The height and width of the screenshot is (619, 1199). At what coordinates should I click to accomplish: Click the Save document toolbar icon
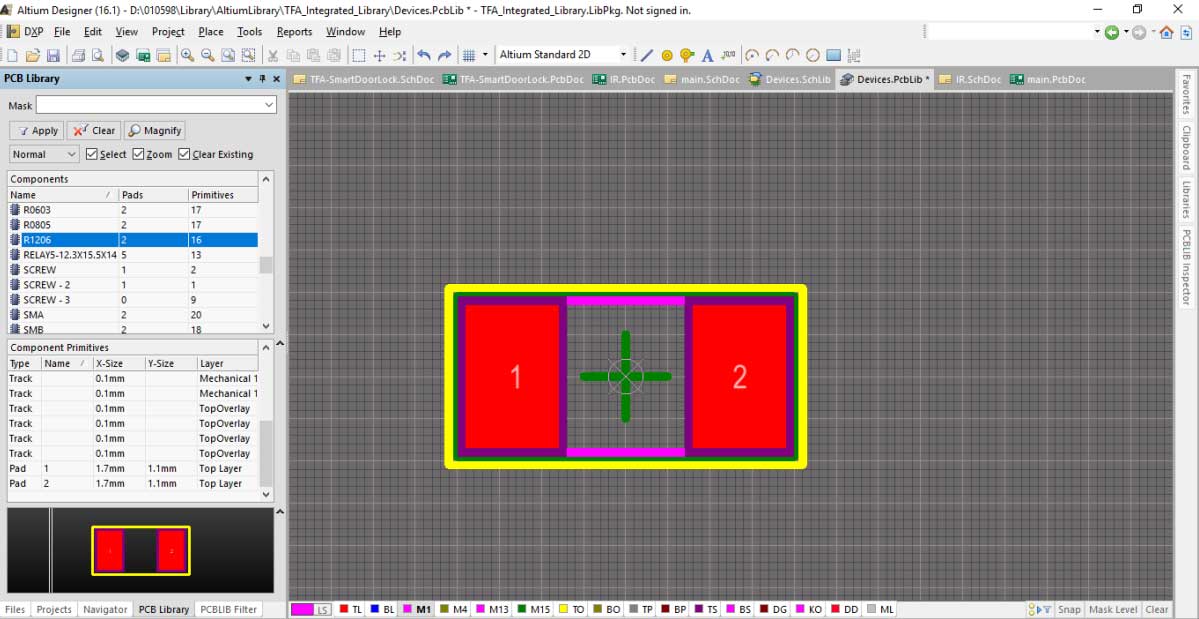[53, 56]
